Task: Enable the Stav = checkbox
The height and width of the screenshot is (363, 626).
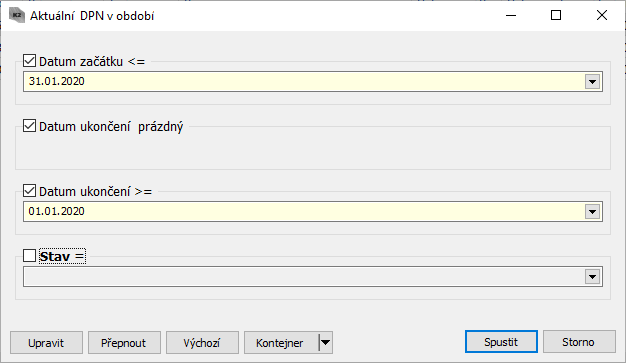Action: pos(30,256)
